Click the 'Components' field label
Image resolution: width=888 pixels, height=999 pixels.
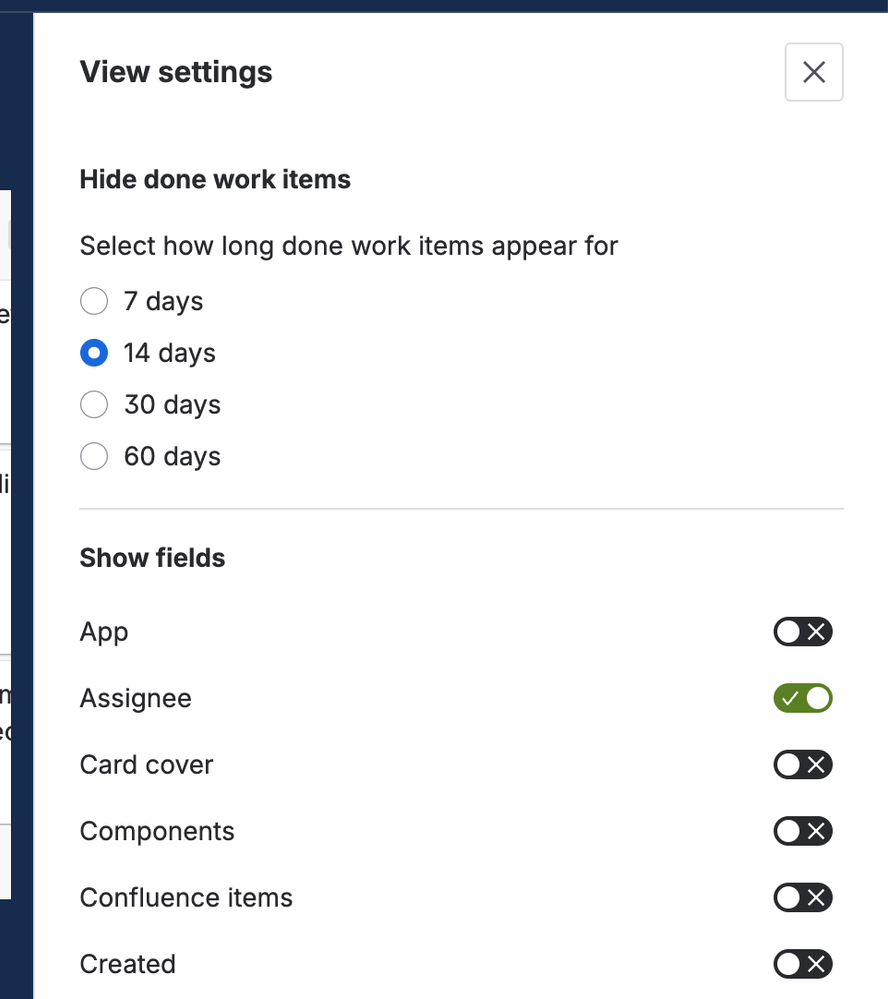[x=157, y=832]
